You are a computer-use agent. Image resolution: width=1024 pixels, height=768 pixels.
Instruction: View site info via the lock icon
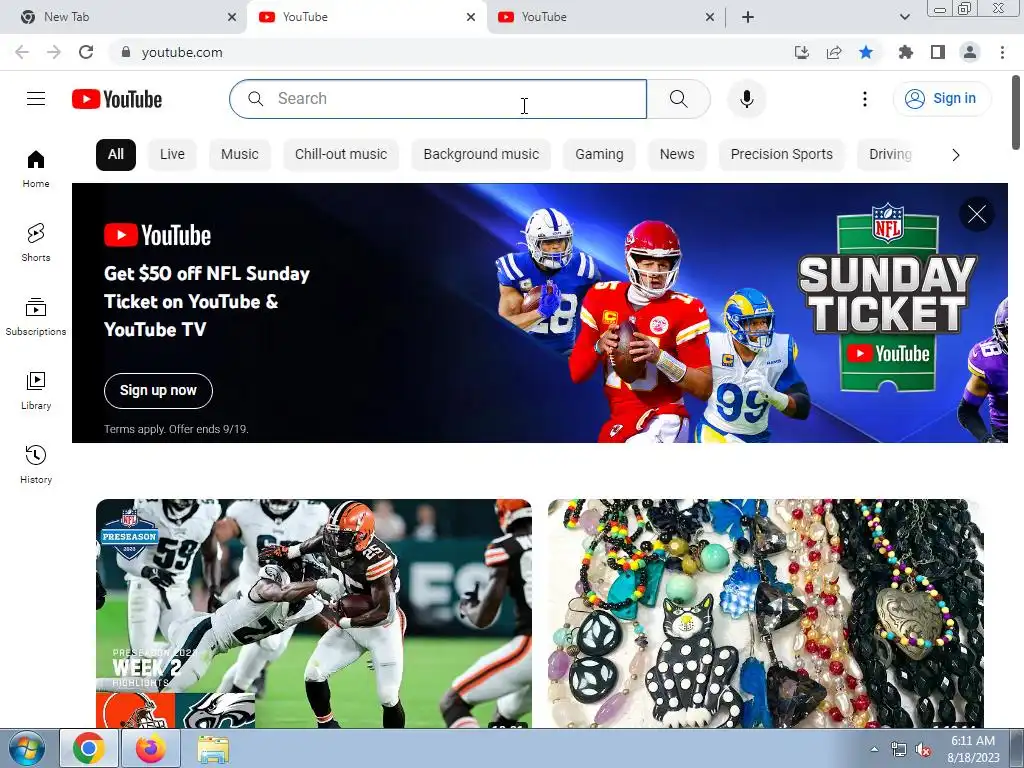(x=126, y=52)
